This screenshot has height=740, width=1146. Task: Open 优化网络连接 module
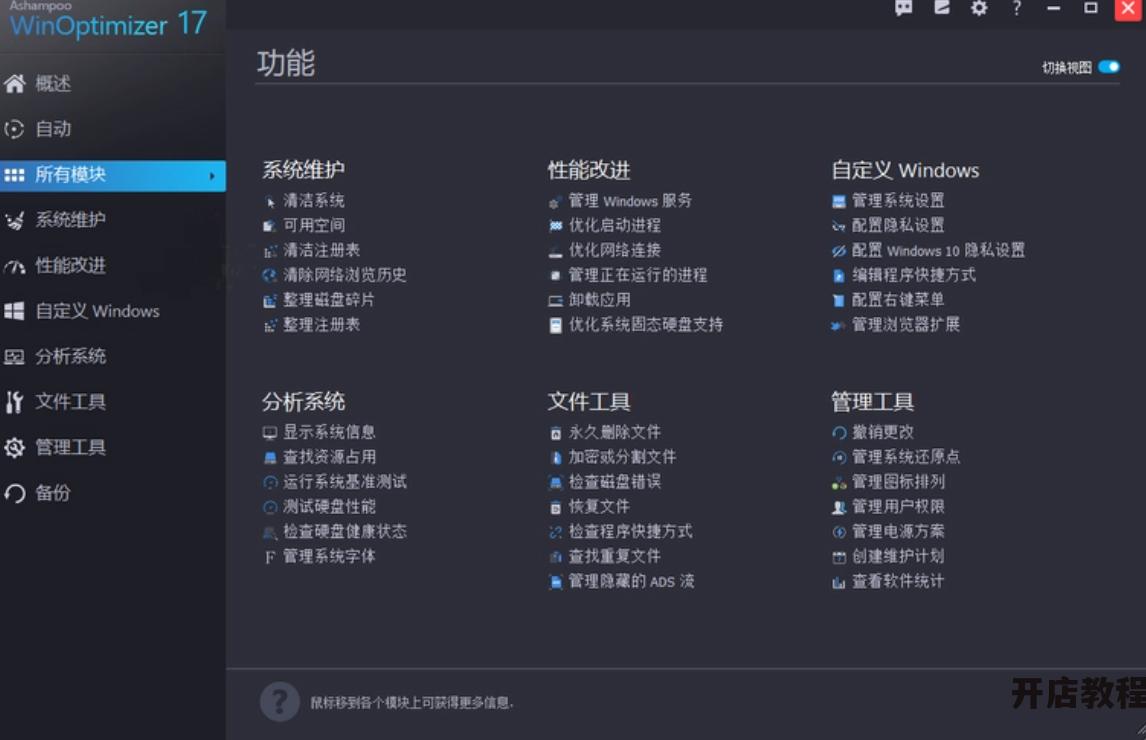615,250
